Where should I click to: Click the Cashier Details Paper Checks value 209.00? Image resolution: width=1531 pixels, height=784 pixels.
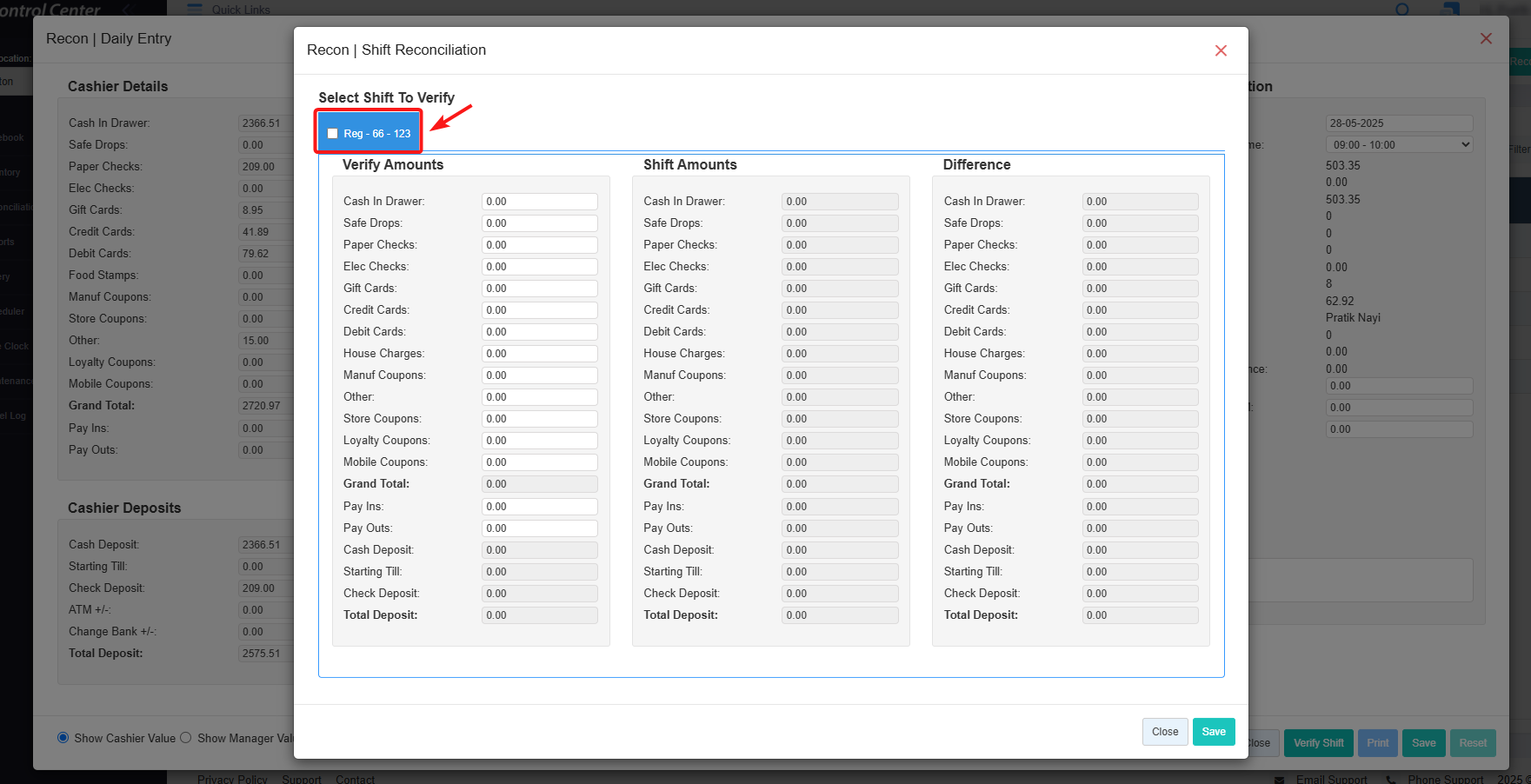pyautogui.click(x=266, y=167)
